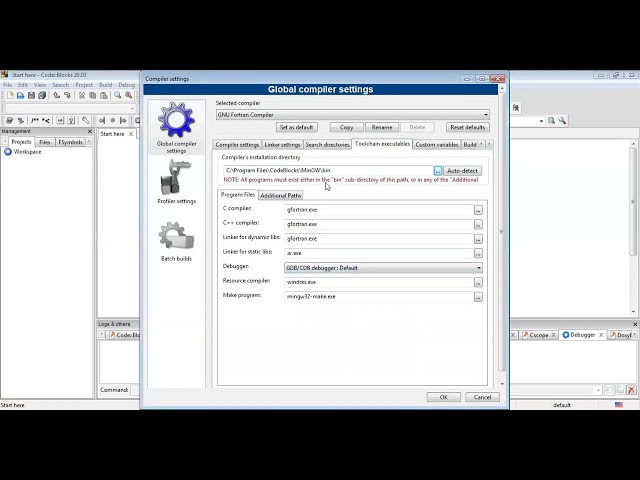Open the Debugger dropdown in Program Files

(383, 268)
